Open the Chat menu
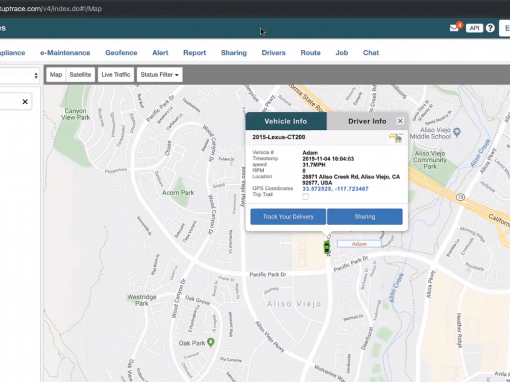Viewport: 510px width, 382px height. click(371, 53)
